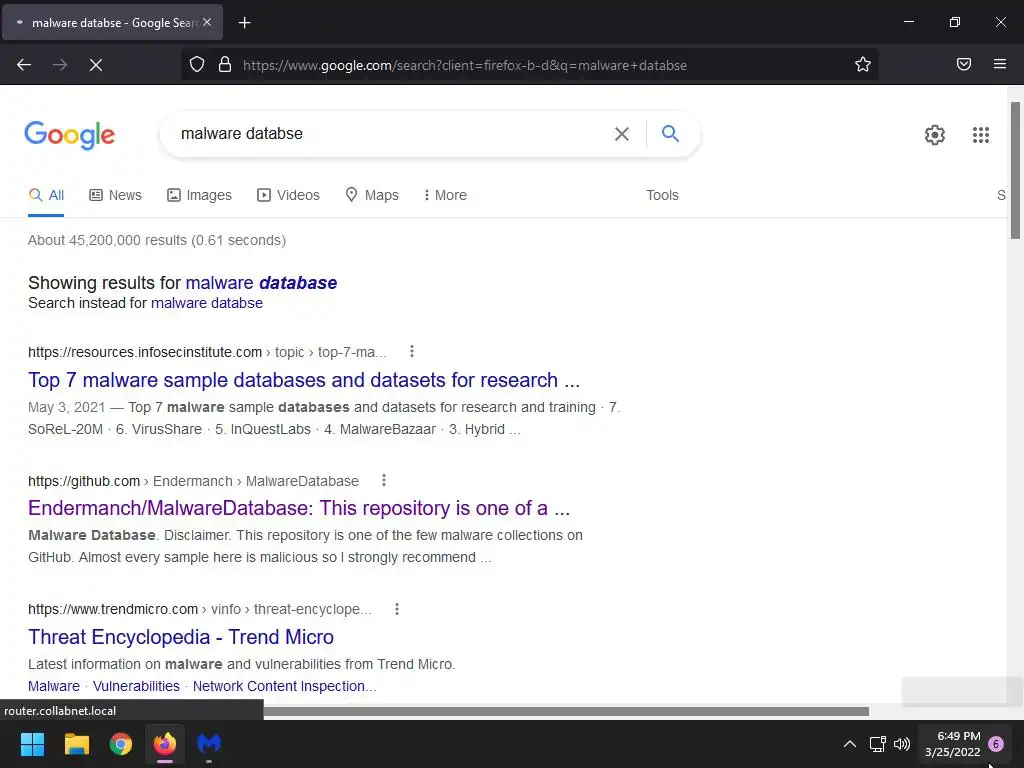Click the horizontal page scrollbar thumb
The image size is (1024, 768).
click(566, 711)
